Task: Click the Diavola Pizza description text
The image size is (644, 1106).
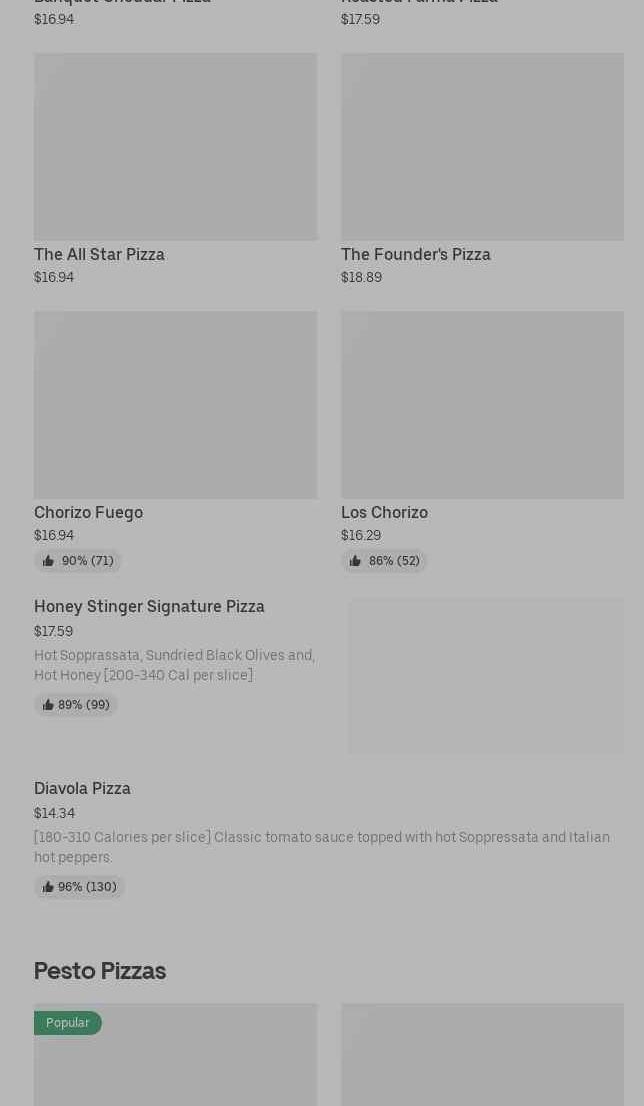Action: [321, 847]
